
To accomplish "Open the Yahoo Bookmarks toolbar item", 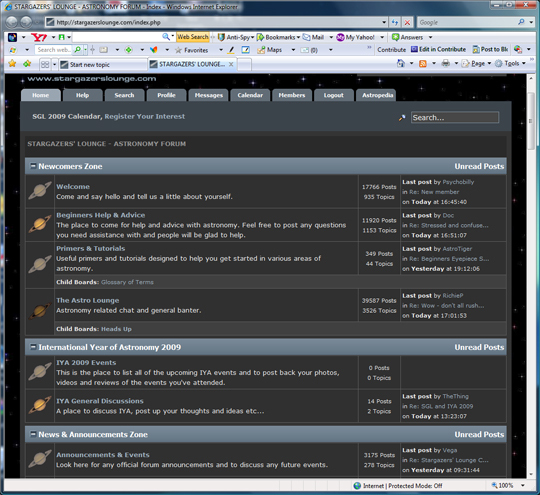I will click(x=278, y=37).
